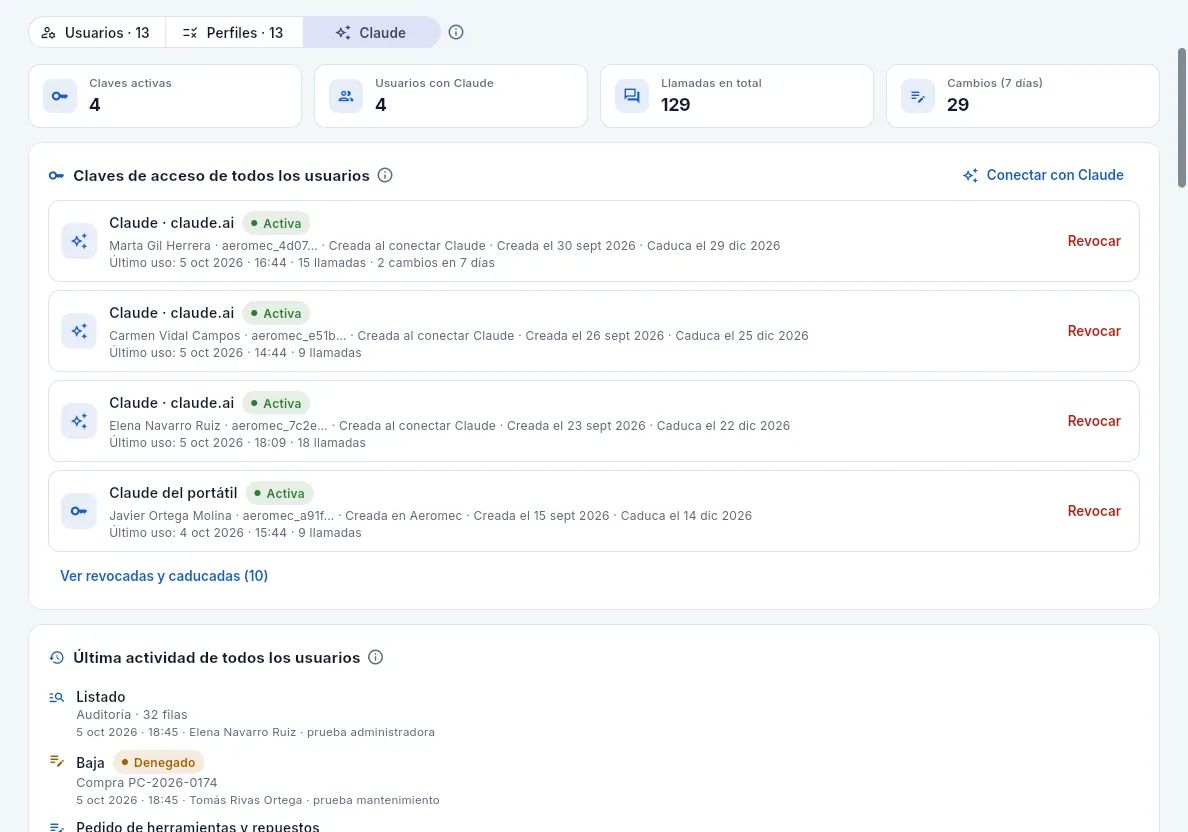Click the edit icon of Pedido de herramientas entry
1188x832 pixels.
tap(57, 827)
